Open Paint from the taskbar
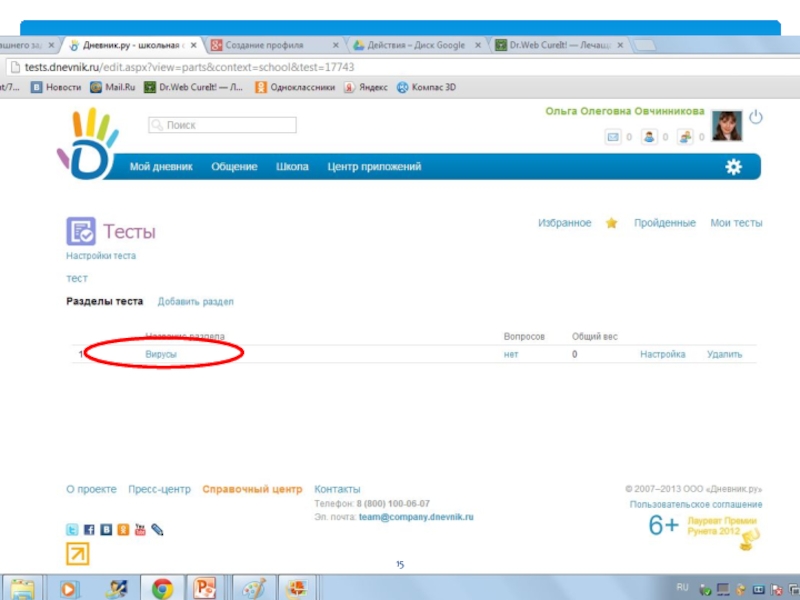Image resolution: width=800 pixels, height=600 pixels. 254,589
